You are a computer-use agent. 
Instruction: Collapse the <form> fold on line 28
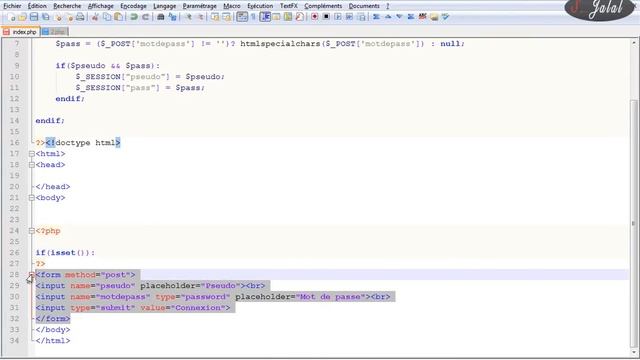coord(31,275)
